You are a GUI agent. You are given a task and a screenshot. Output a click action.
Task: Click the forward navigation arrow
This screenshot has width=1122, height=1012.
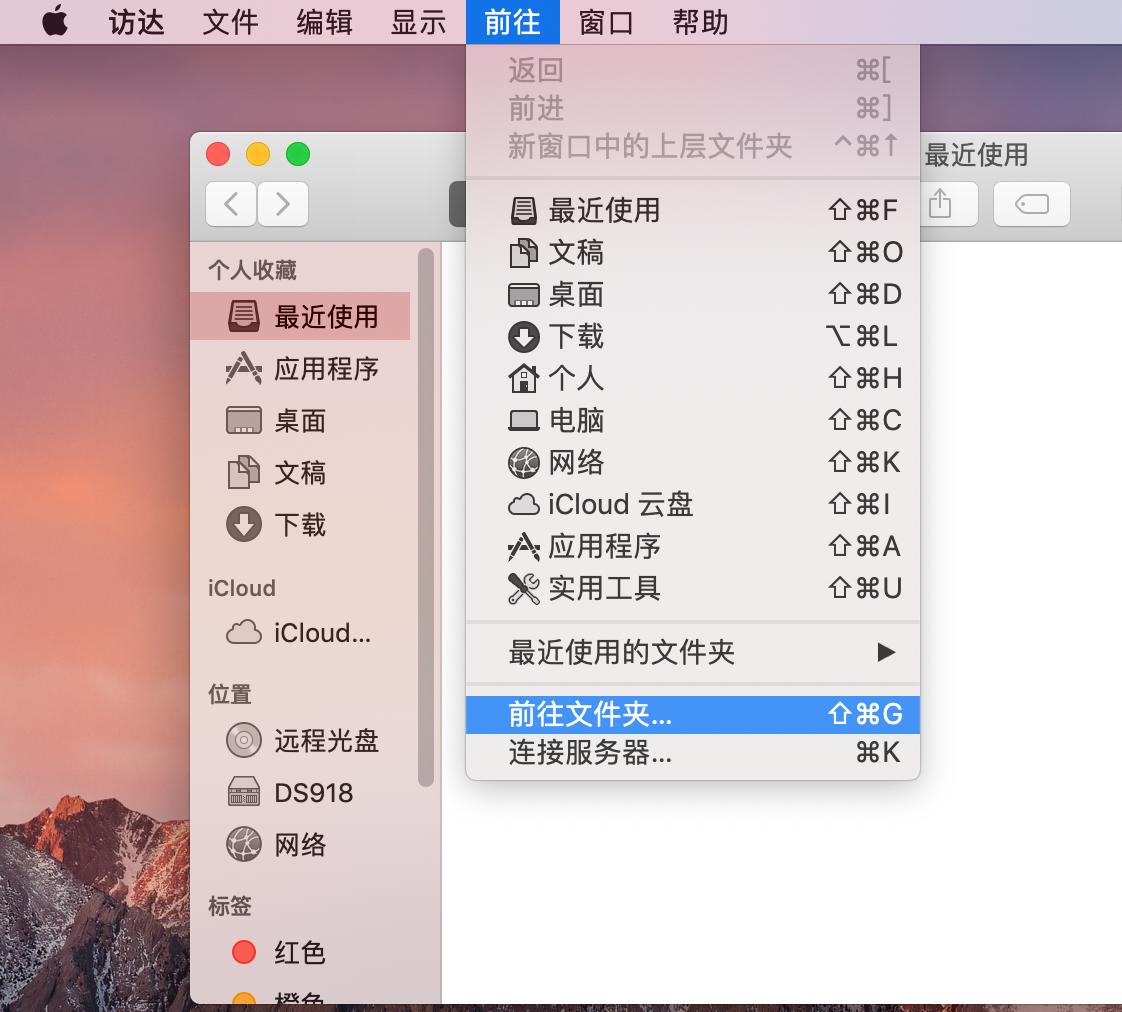(x=283, y=203)
